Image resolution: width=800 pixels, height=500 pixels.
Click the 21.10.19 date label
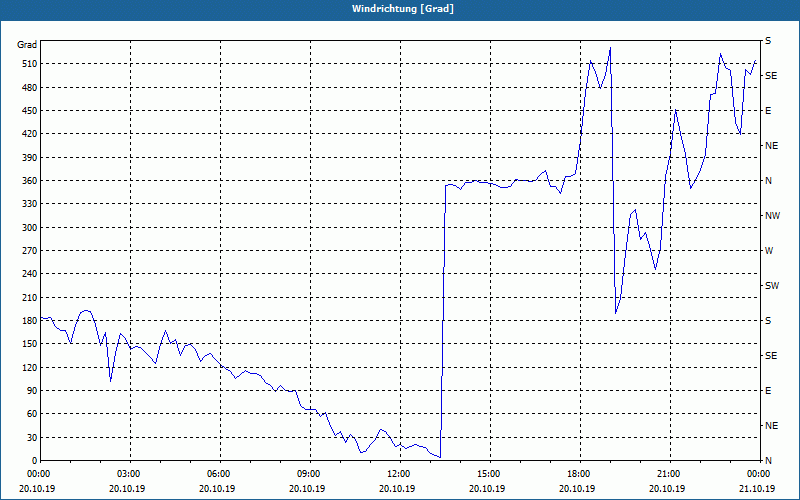(757, 489)
